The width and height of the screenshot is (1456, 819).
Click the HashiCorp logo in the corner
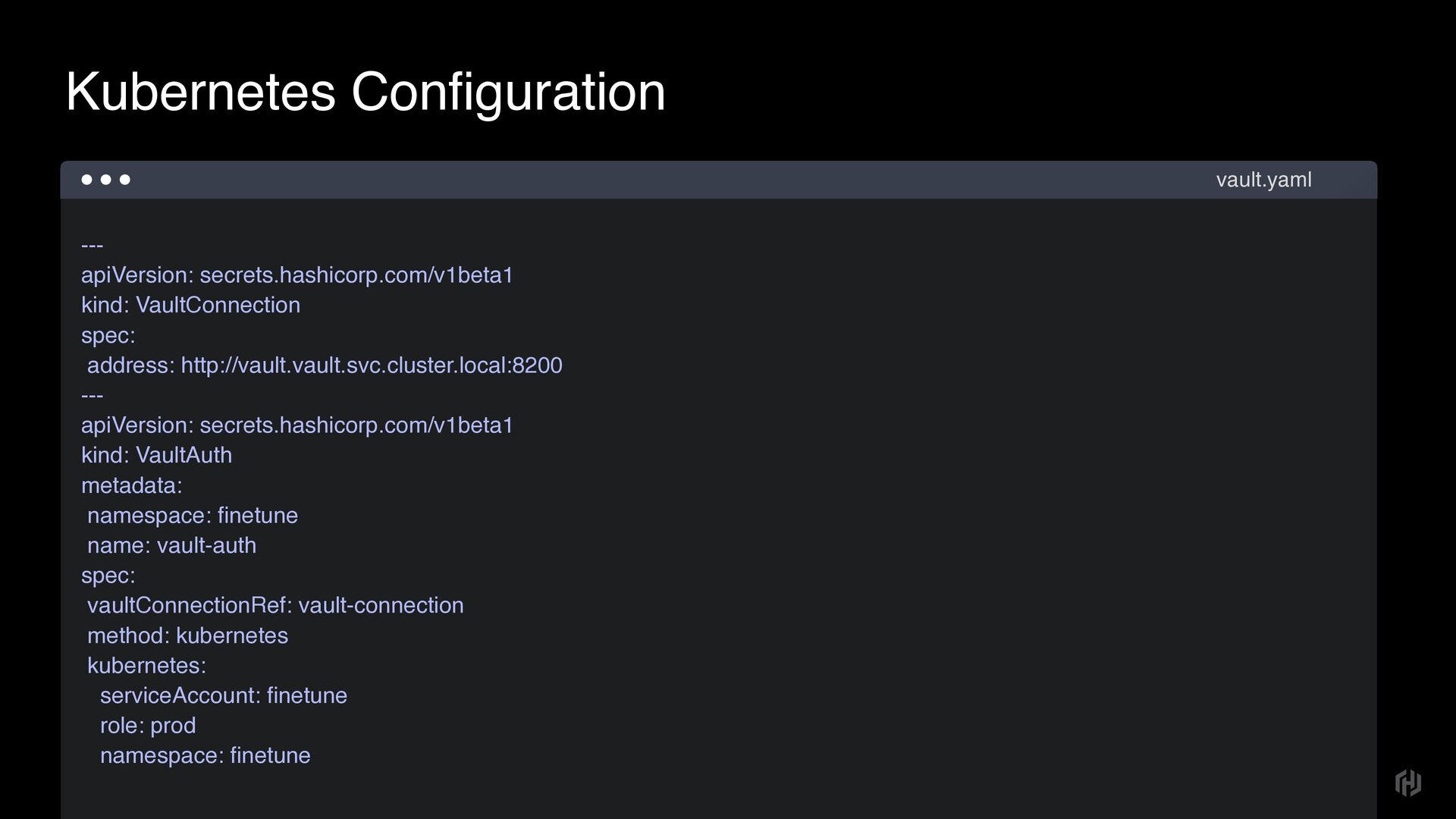click(x=1407, y=782)
